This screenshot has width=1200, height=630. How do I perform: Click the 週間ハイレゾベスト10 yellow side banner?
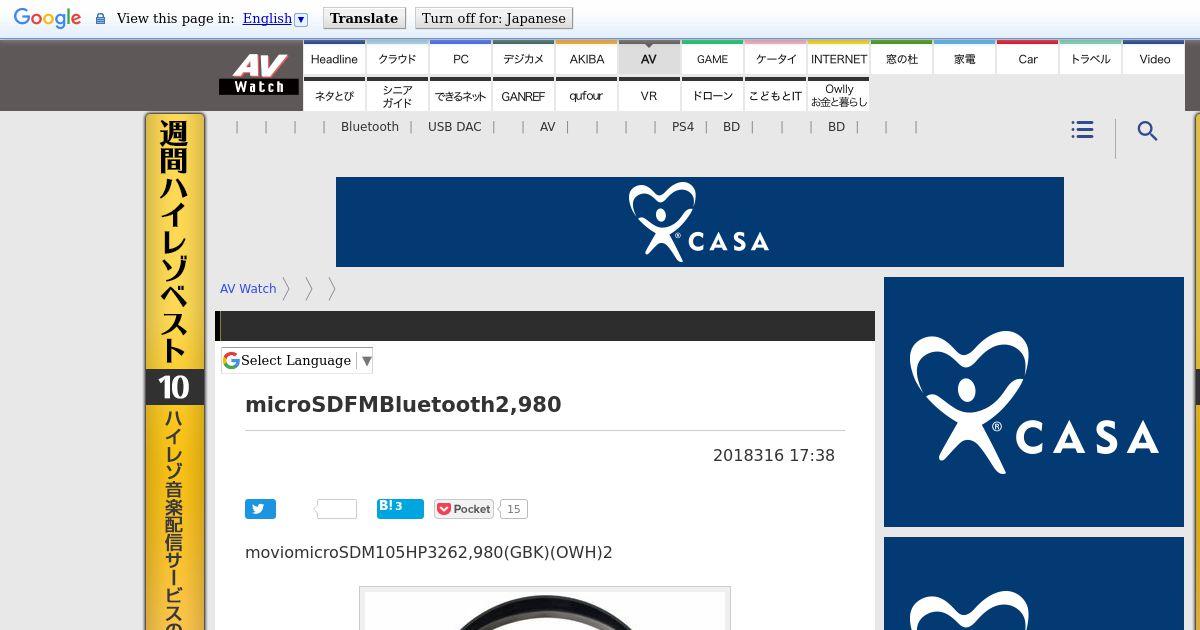click(175, 371)
